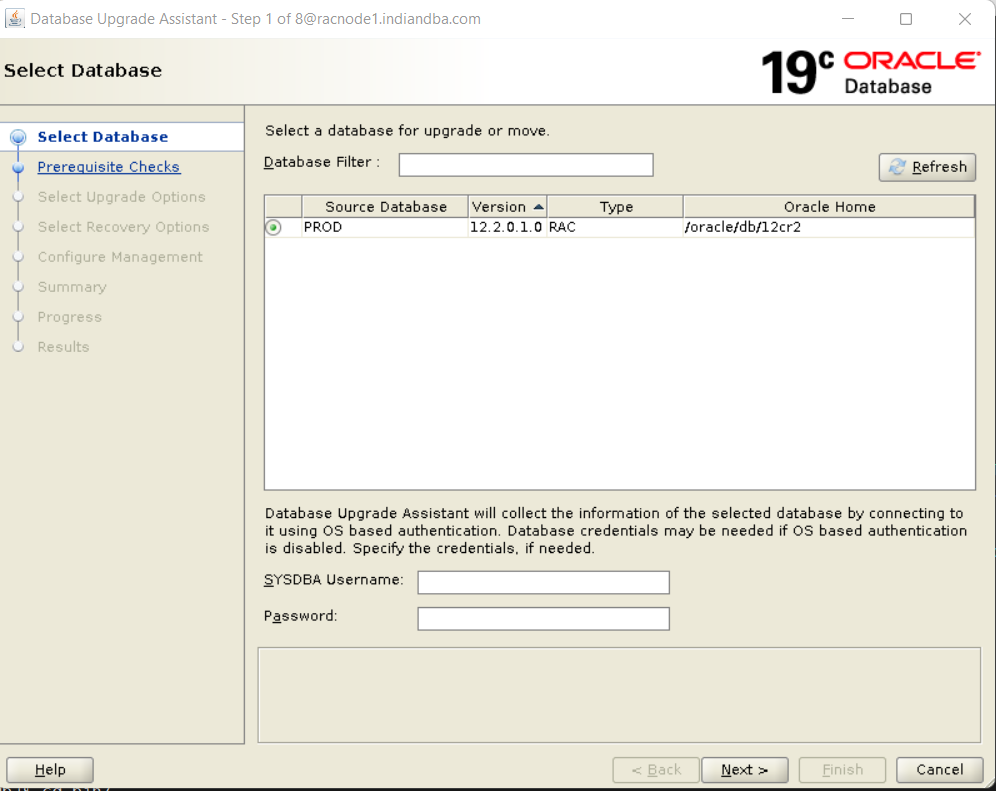Click the Select Database step bullet icon
Image resolution: width=996 pixels, height=791 pixels.
point(18,137)
